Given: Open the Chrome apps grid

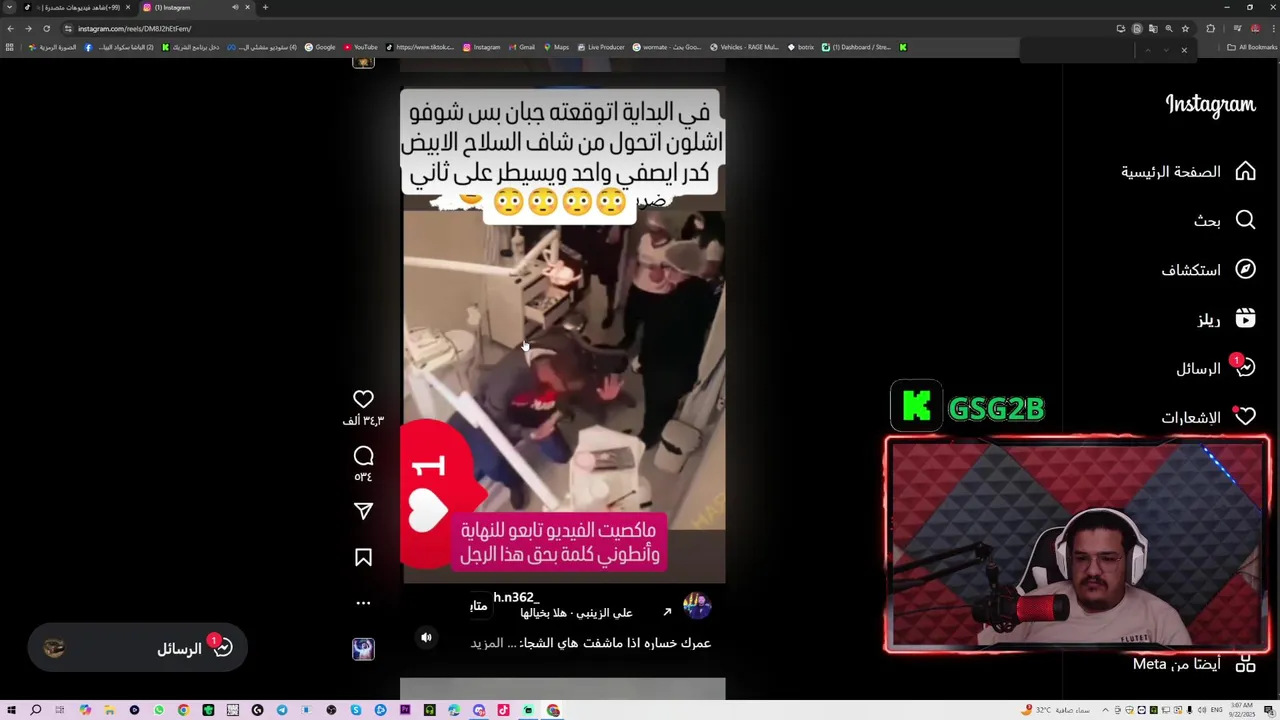Looking at the screenshot, I should [10, 47].
